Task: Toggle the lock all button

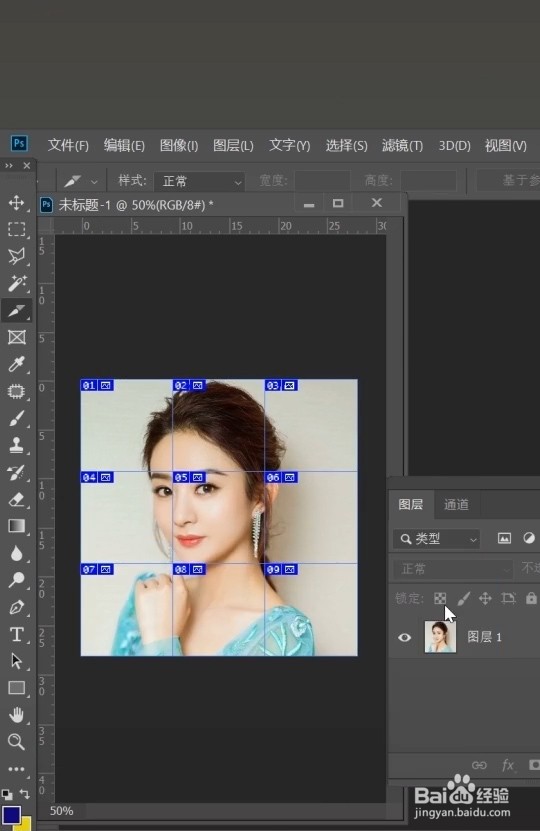Action: 530,598
